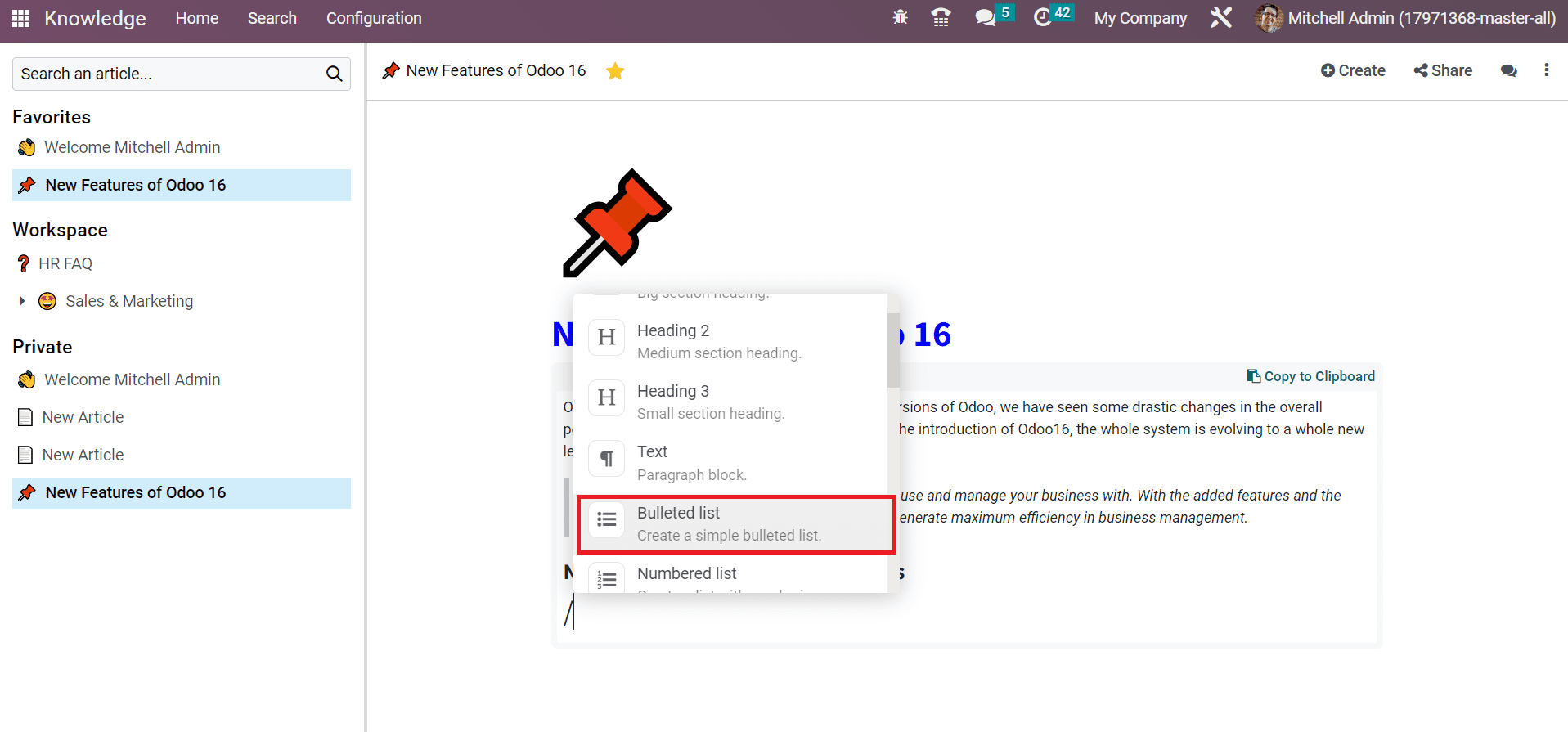Click the waving hand icon under Private
1568x732 pixels.
click(x=27, y=379)
